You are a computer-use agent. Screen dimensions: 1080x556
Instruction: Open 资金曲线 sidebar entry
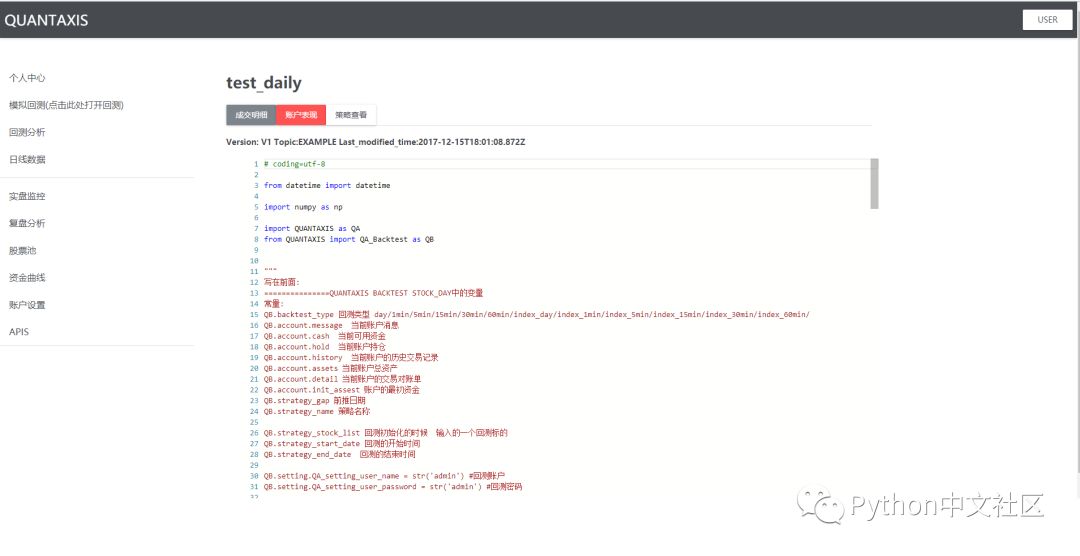point(27,278)
